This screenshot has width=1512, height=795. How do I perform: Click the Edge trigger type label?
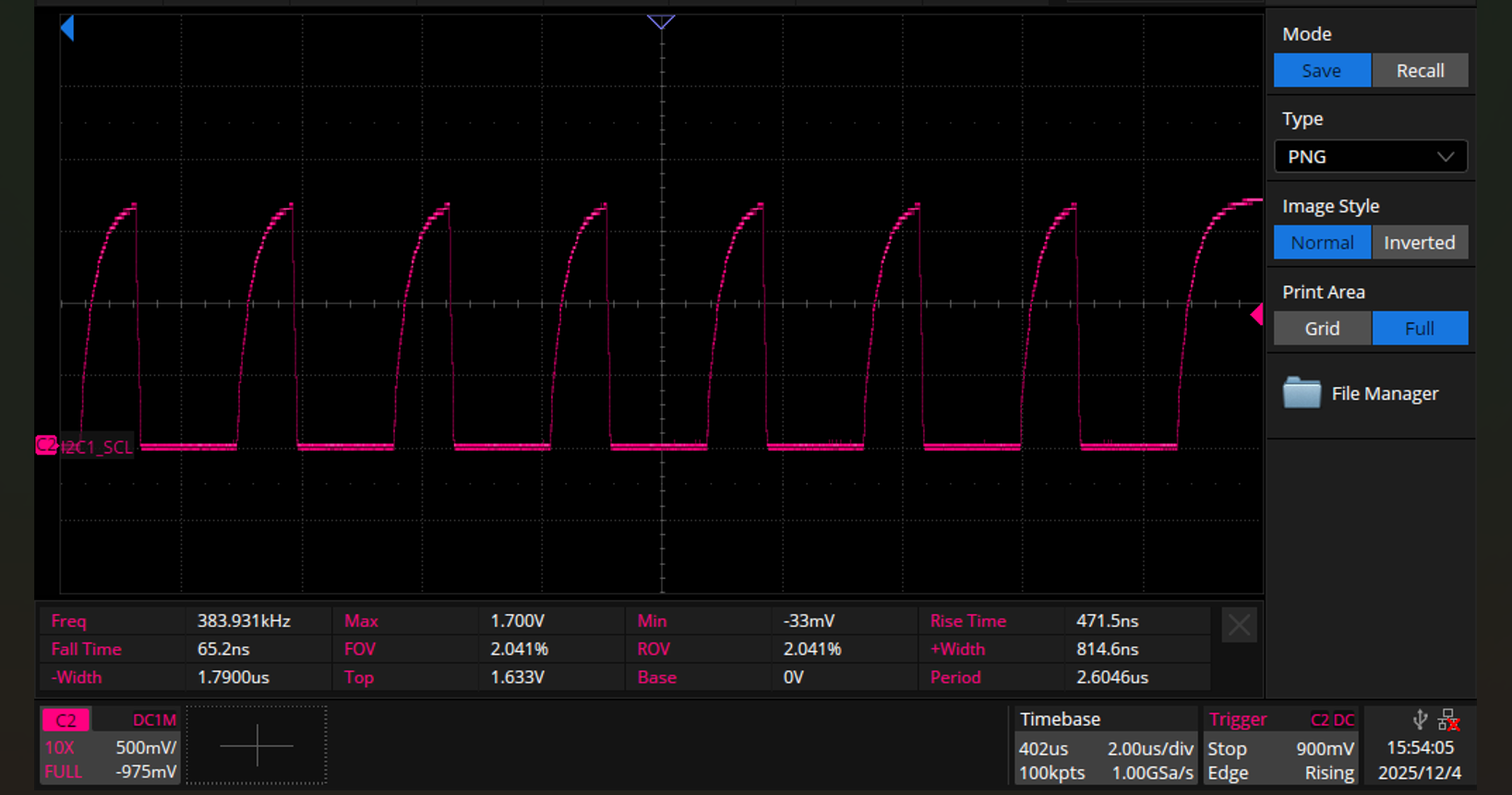[1228, 773]
